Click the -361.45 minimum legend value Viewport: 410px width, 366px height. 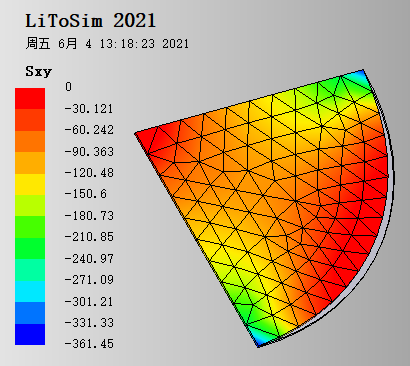coord(89,344)
